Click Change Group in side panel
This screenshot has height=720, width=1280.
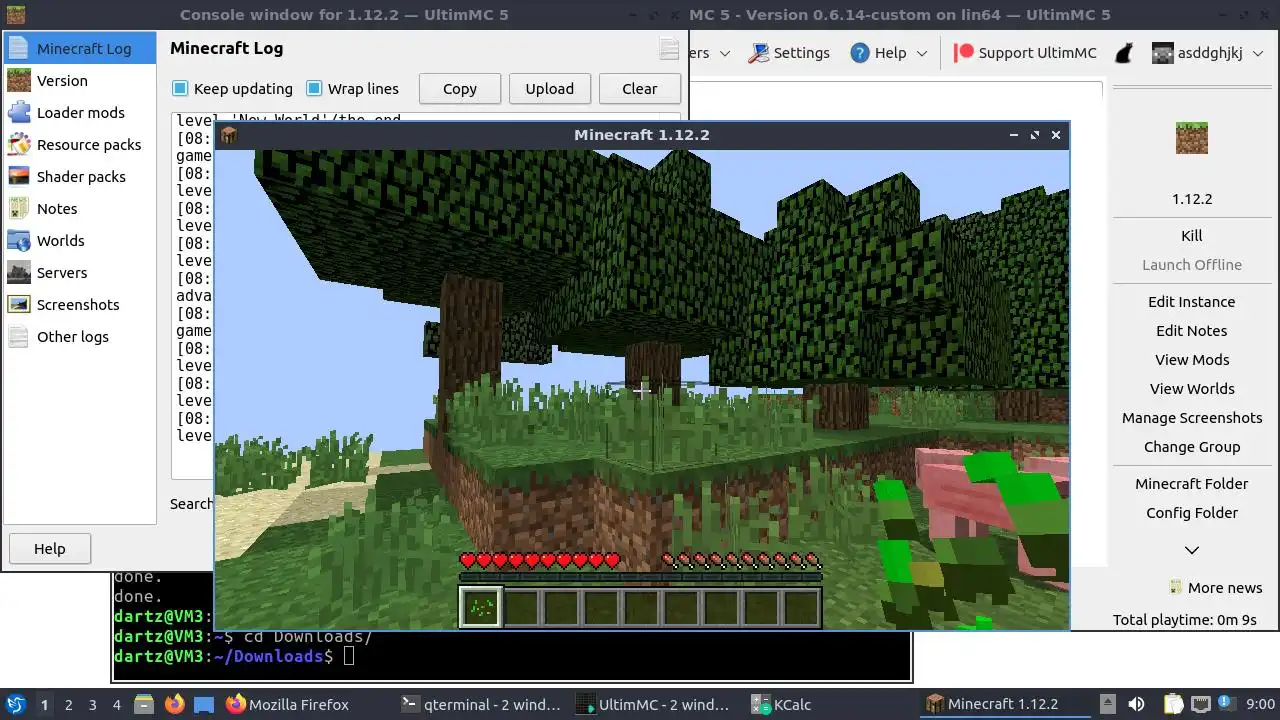pyautogui.click(x=1192, y=447)
